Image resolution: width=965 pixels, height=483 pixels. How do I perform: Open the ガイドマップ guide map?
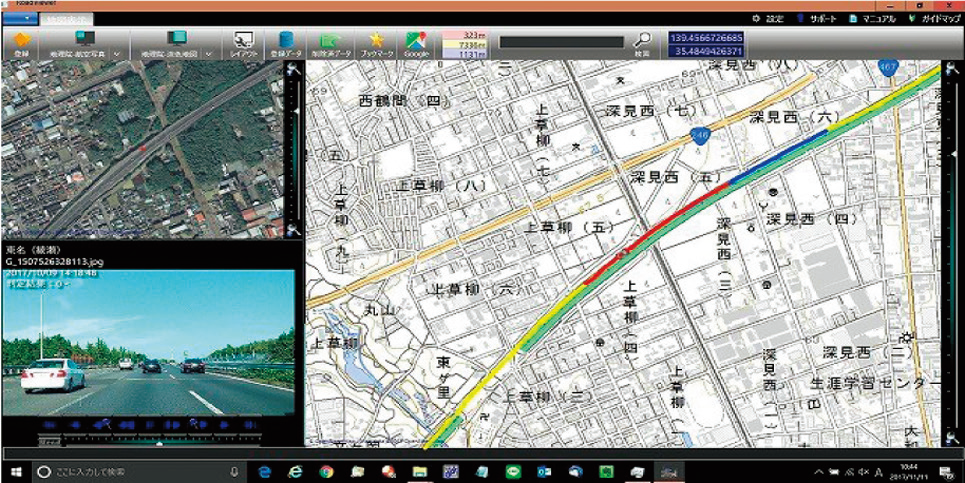[x=932, y=19]
